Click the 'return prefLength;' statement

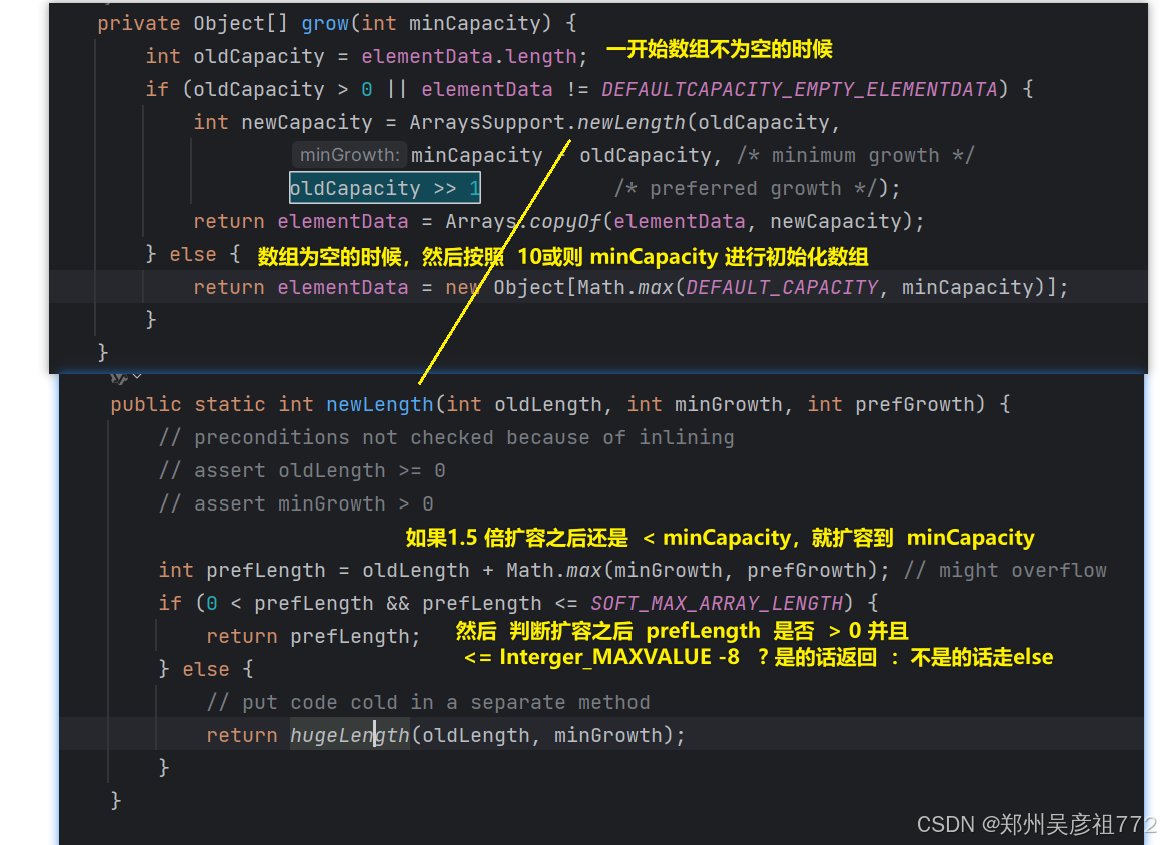pyautogui.click(x=313, y=637)
